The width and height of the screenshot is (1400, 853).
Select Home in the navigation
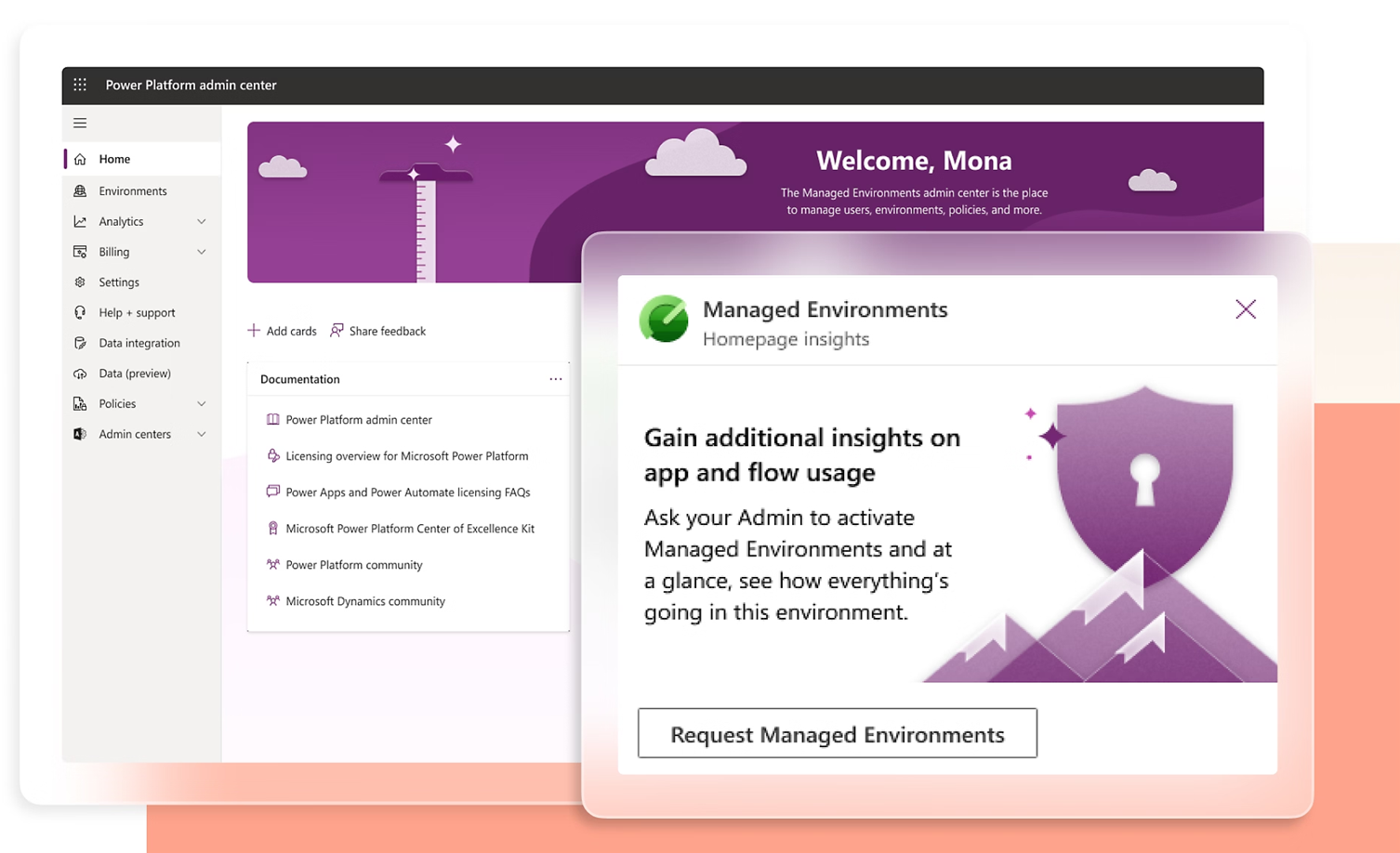[x=142, y=159]
